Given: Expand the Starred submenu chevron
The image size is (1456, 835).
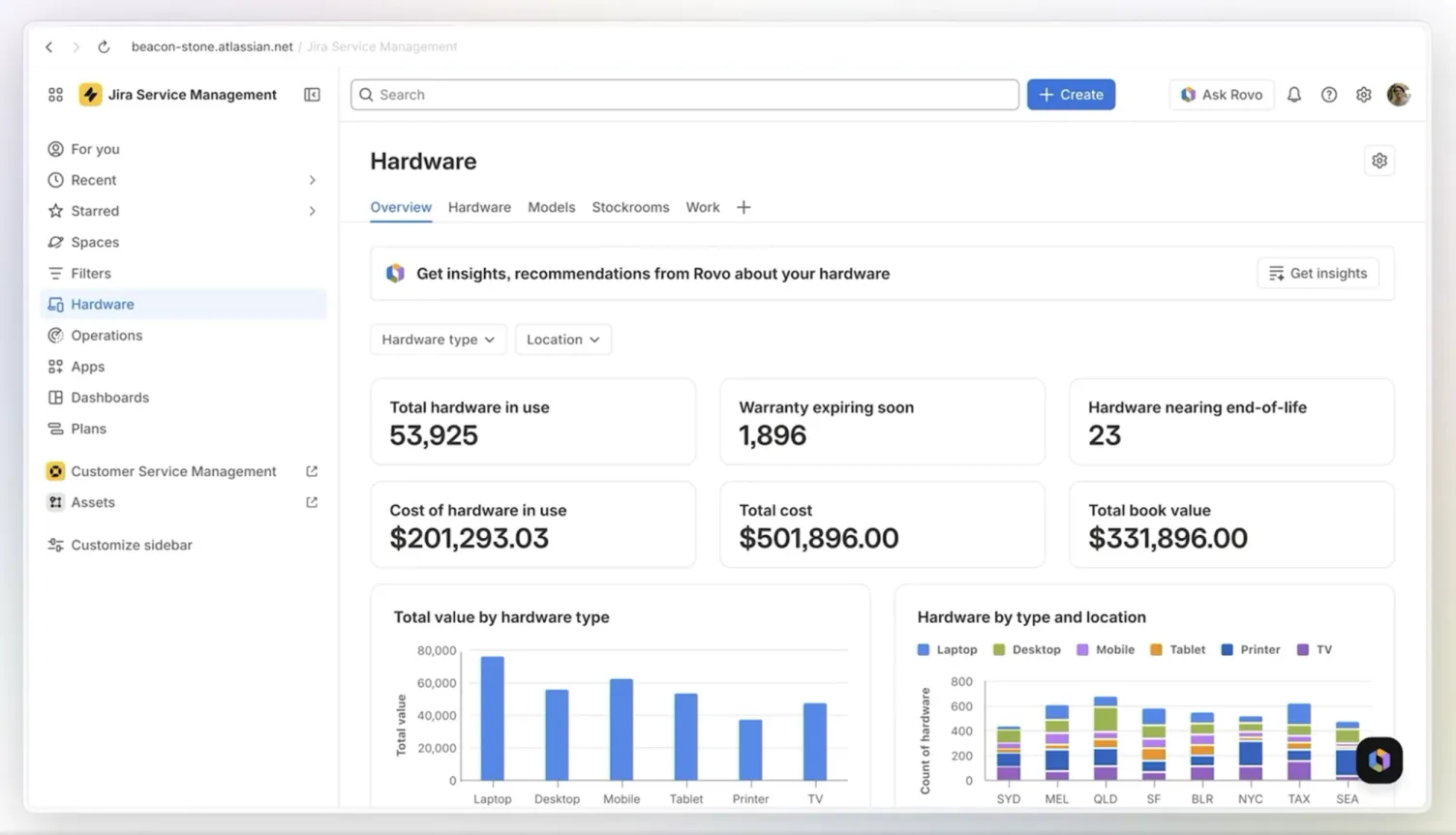Looking at the screenshot, I should 313,211.
